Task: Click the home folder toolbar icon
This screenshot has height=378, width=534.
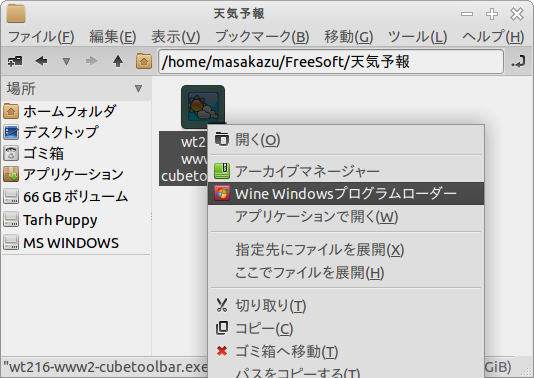Action: (x=144, y=61)
